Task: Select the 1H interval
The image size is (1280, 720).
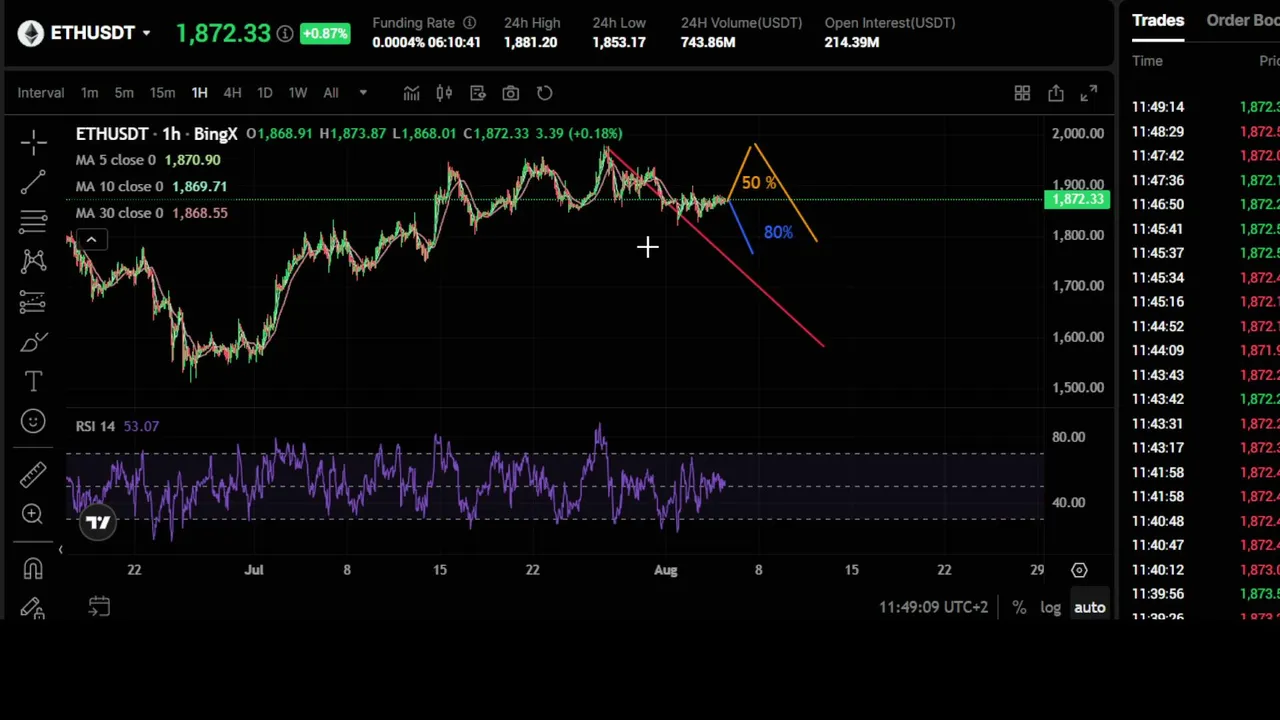Action: 199,93
